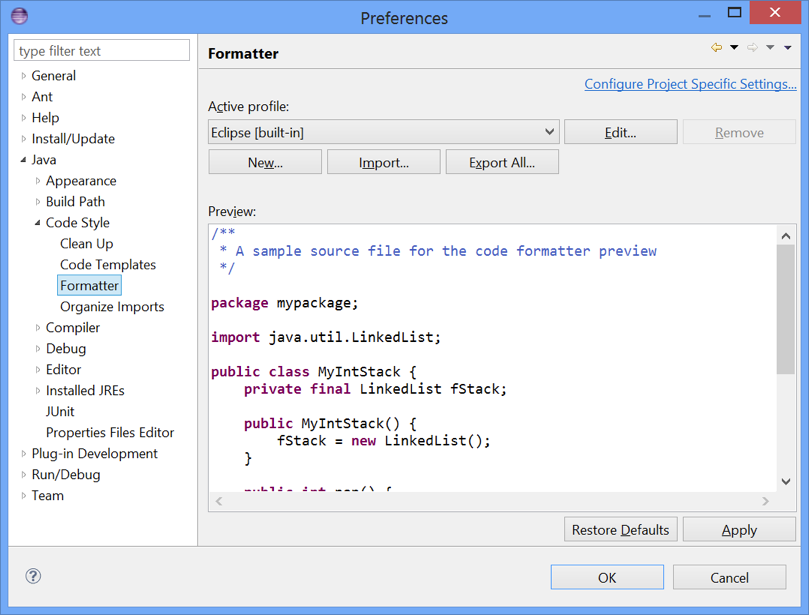
Task: Click preview horizontal scrollbar right arrow
Action: [766, 501]
